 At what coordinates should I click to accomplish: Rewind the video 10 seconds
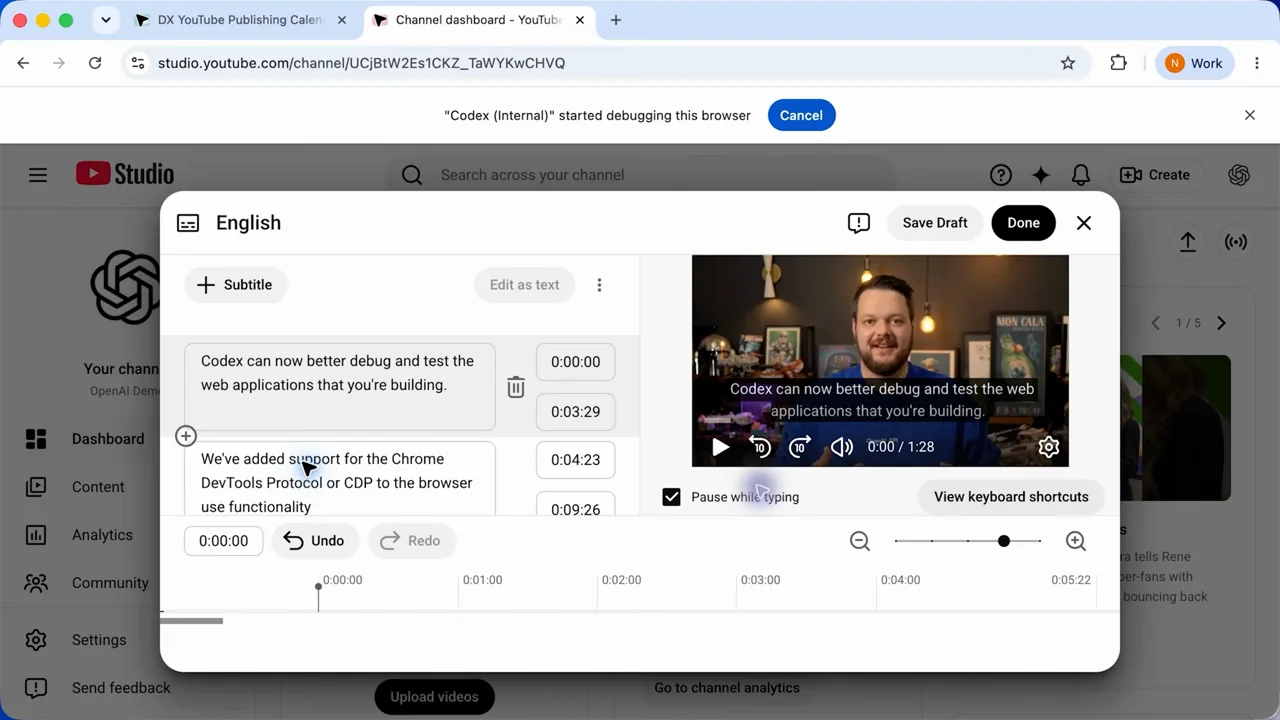pyautogui.click(x=760, y=447)
